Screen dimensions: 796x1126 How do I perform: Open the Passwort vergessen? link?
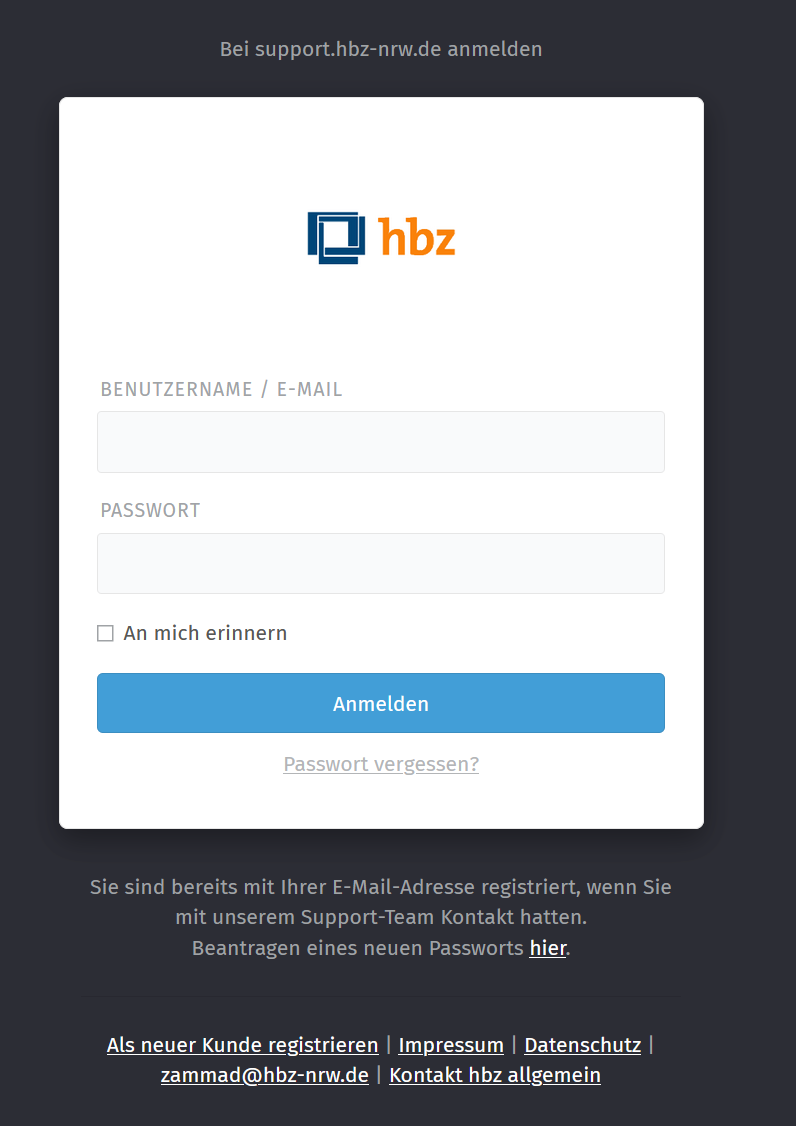[381, 764]
